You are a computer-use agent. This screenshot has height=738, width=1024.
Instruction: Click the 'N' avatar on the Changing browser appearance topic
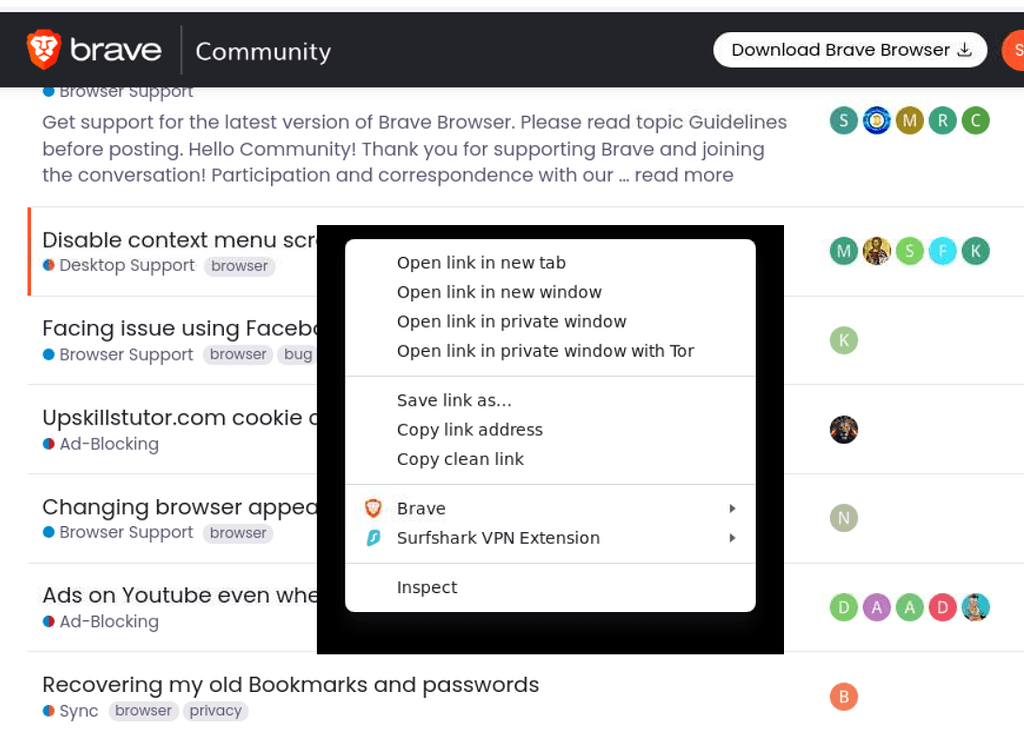point(843,518)
